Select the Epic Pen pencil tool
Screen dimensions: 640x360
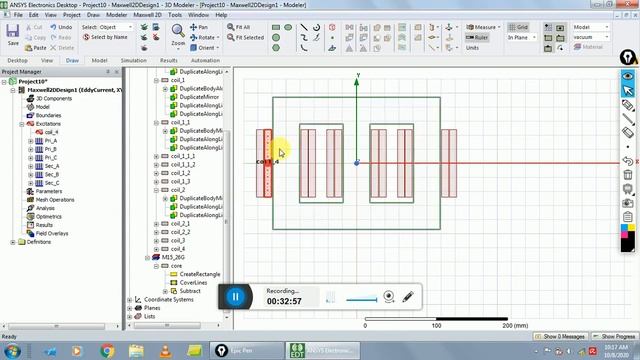pyautogui.click(x=628, y=105)
